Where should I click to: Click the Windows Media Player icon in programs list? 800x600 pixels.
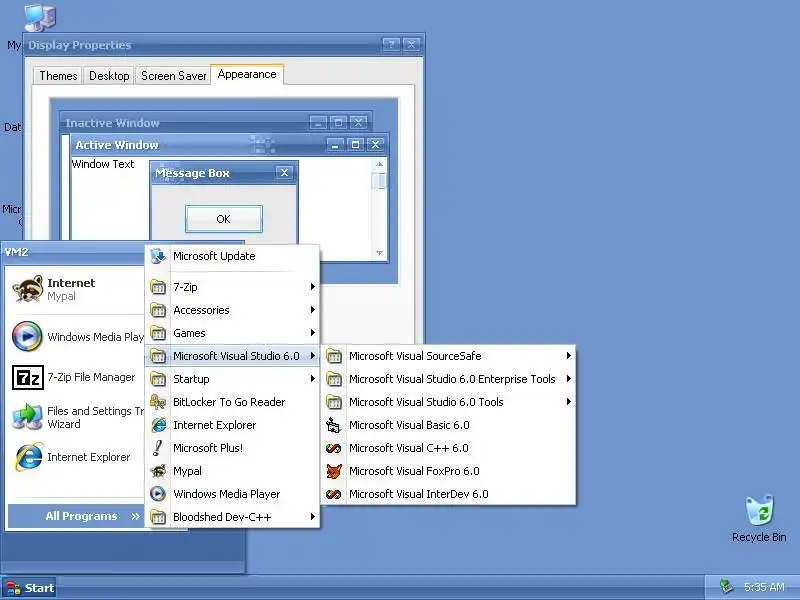tap(158, 494)
